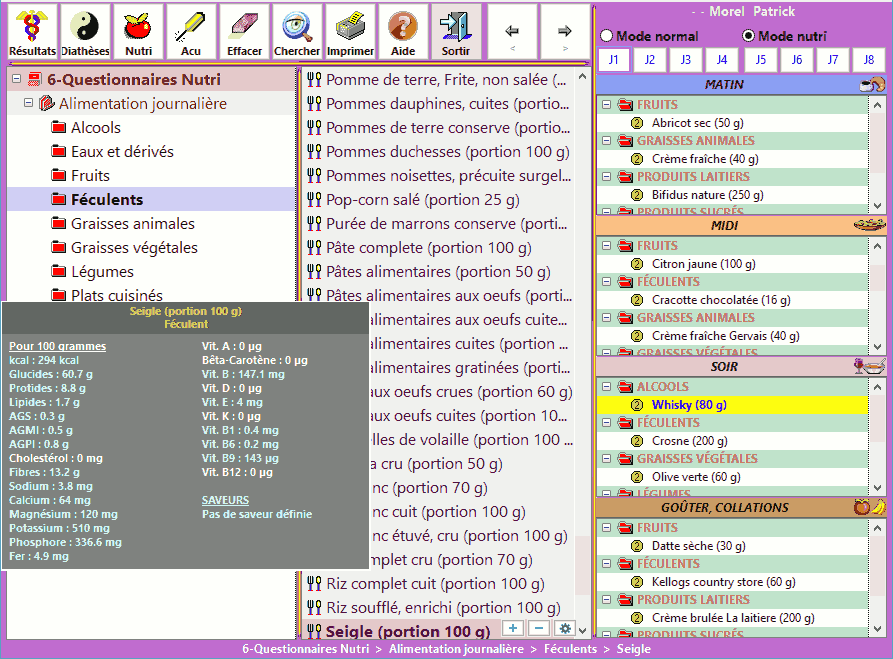Screen dimensions: 893x659
Task: Open the gear settings beside Seigle
Action: [x=565, y=628]
